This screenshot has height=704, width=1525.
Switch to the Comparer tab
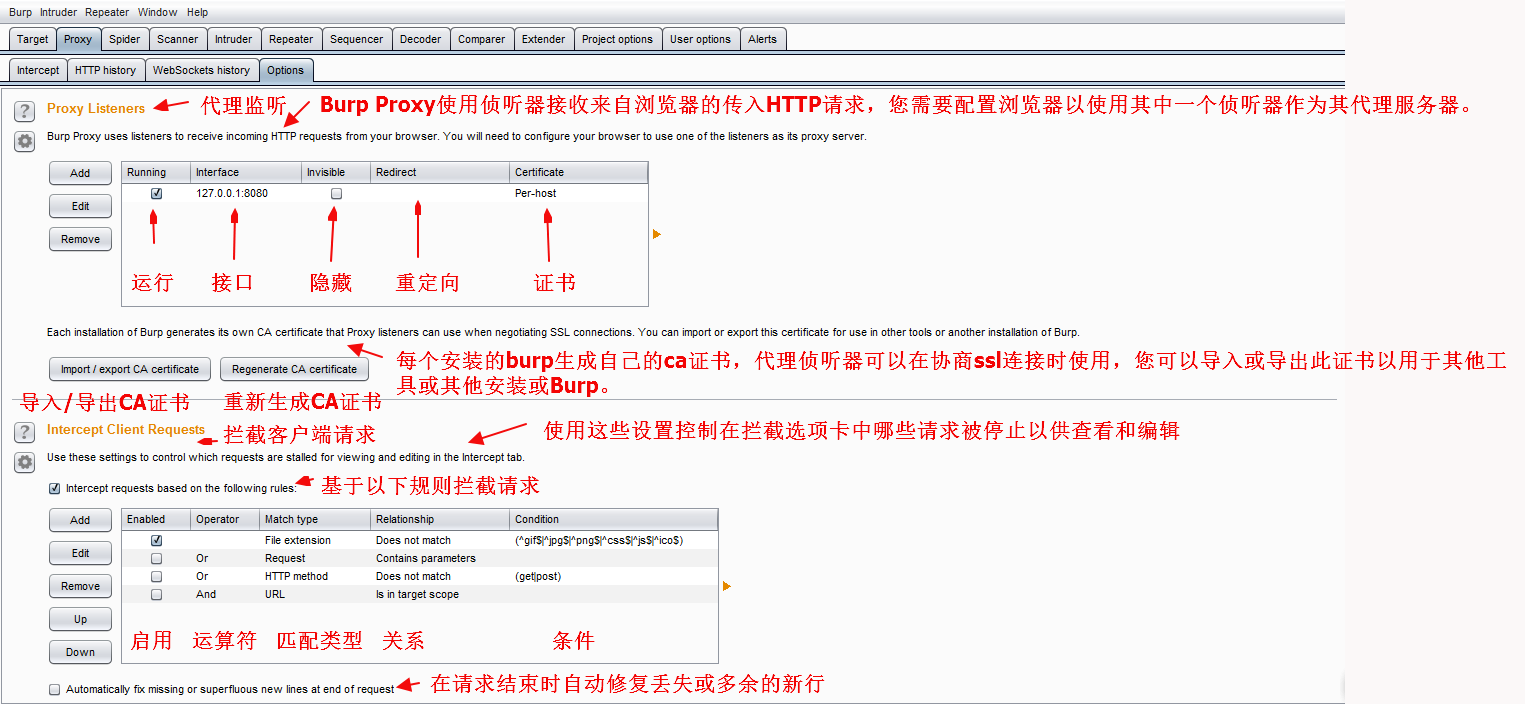(481, 39)
